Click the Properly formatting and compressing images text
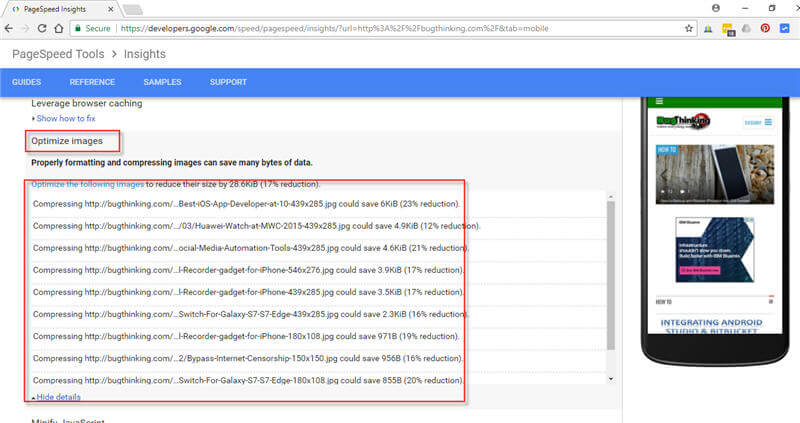 point(172,163)
